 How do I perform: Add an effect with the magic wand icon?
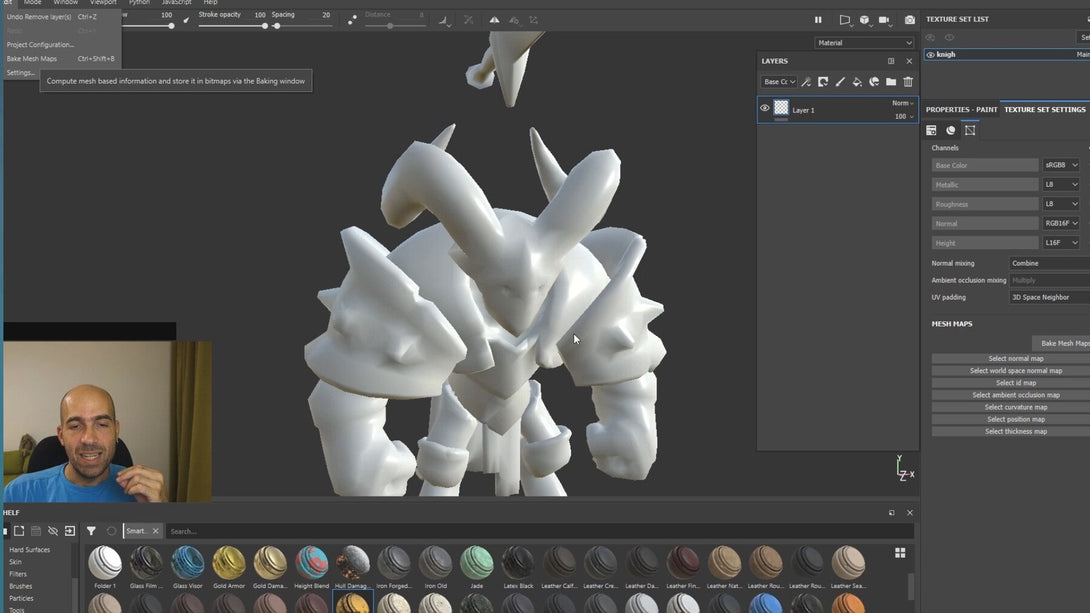(x=806, y=82)
